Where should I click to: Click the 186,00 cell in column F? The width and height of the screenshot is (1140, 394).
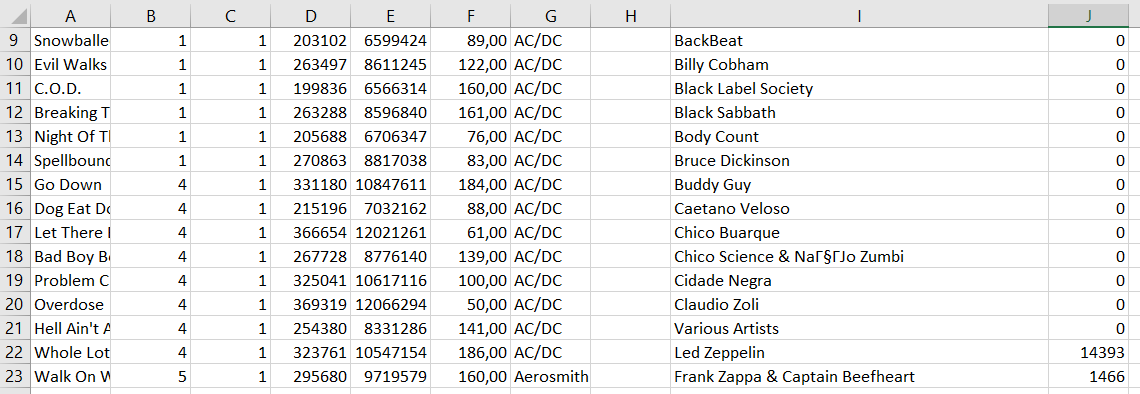tap(470, 353)
